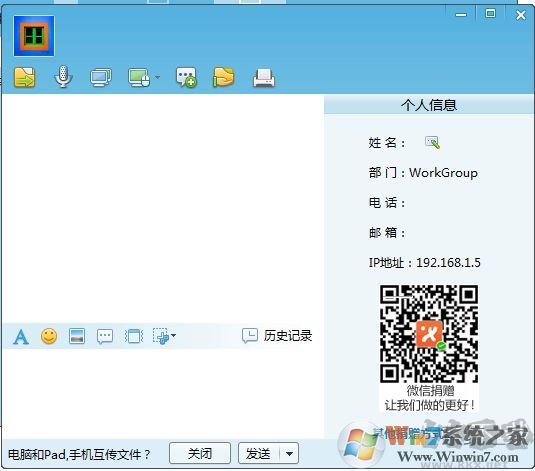The width and height of the screenshot is (535, 471).
Task: Add member to chat with plus icon
Action: tap(186, 77)
